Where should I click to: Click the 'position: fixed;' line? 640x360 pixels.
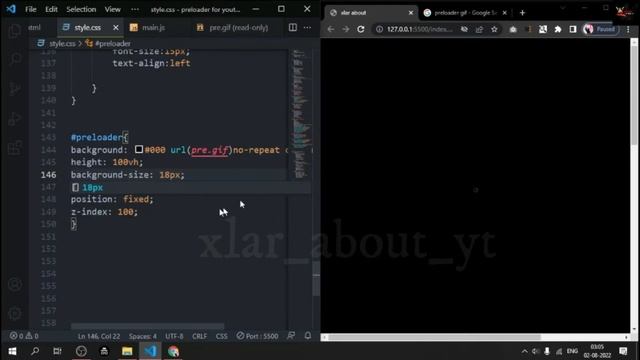tap(112, 199)
